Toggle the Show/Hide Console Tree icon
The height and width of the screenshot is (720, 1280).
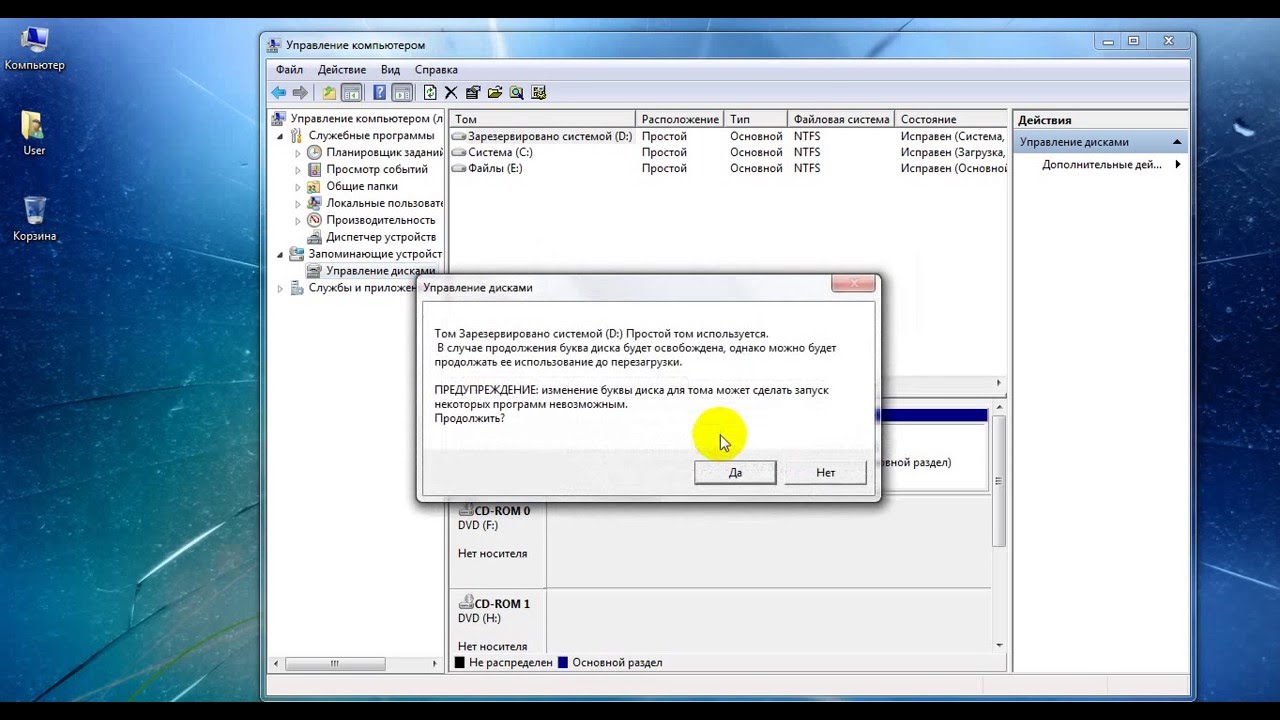pos(351,93)
